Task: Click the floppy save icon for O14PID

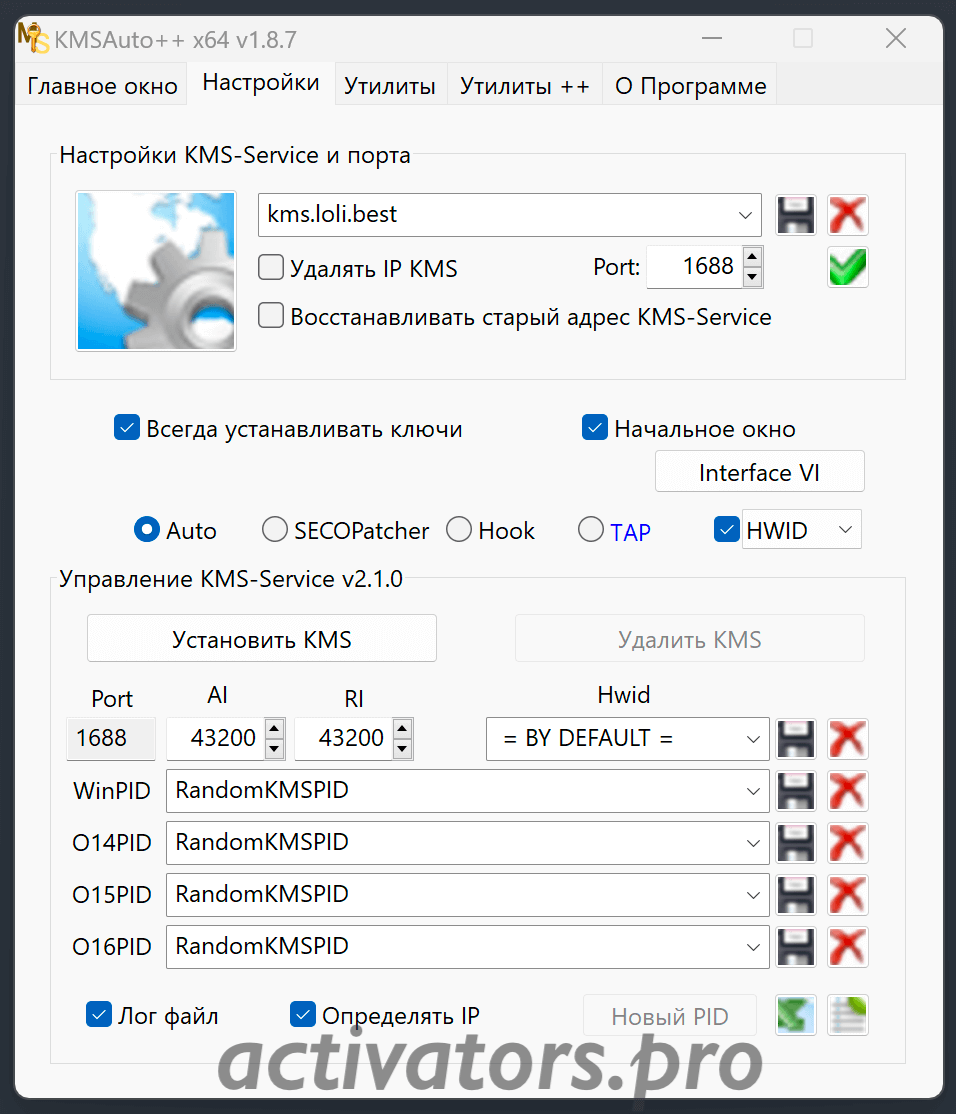Action: pyautogui.click(x=796, y=843)
